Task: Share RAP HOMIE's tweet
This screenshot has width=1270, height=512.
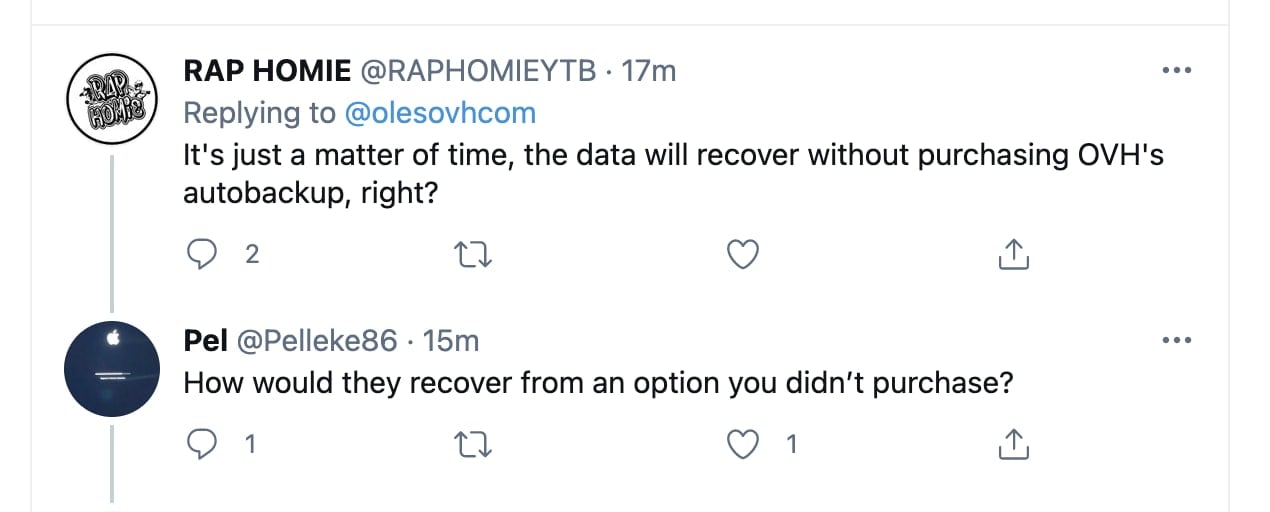Action: point(1014,255)
